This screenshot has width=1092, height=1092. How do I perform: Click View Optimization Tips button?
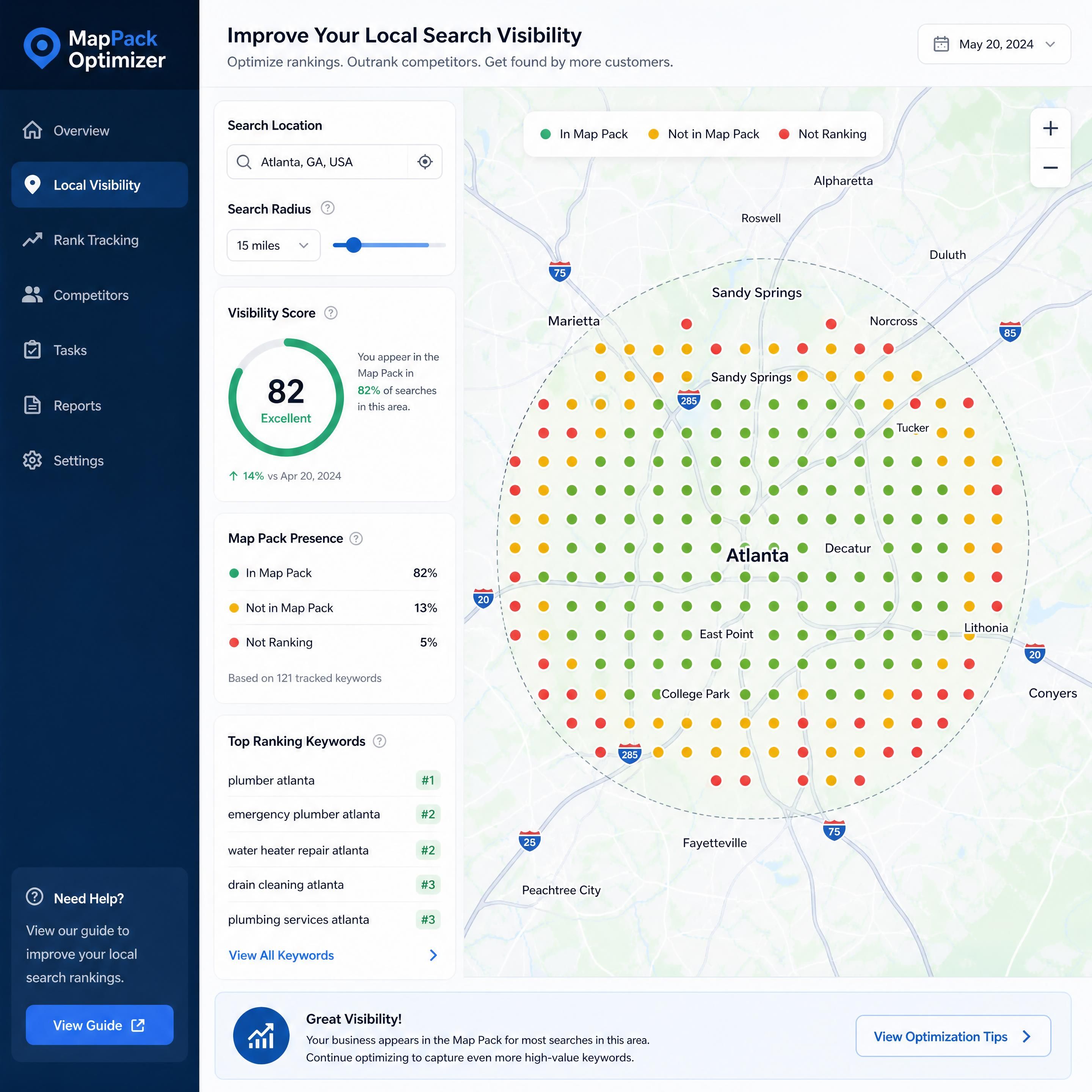[953, 1036]
